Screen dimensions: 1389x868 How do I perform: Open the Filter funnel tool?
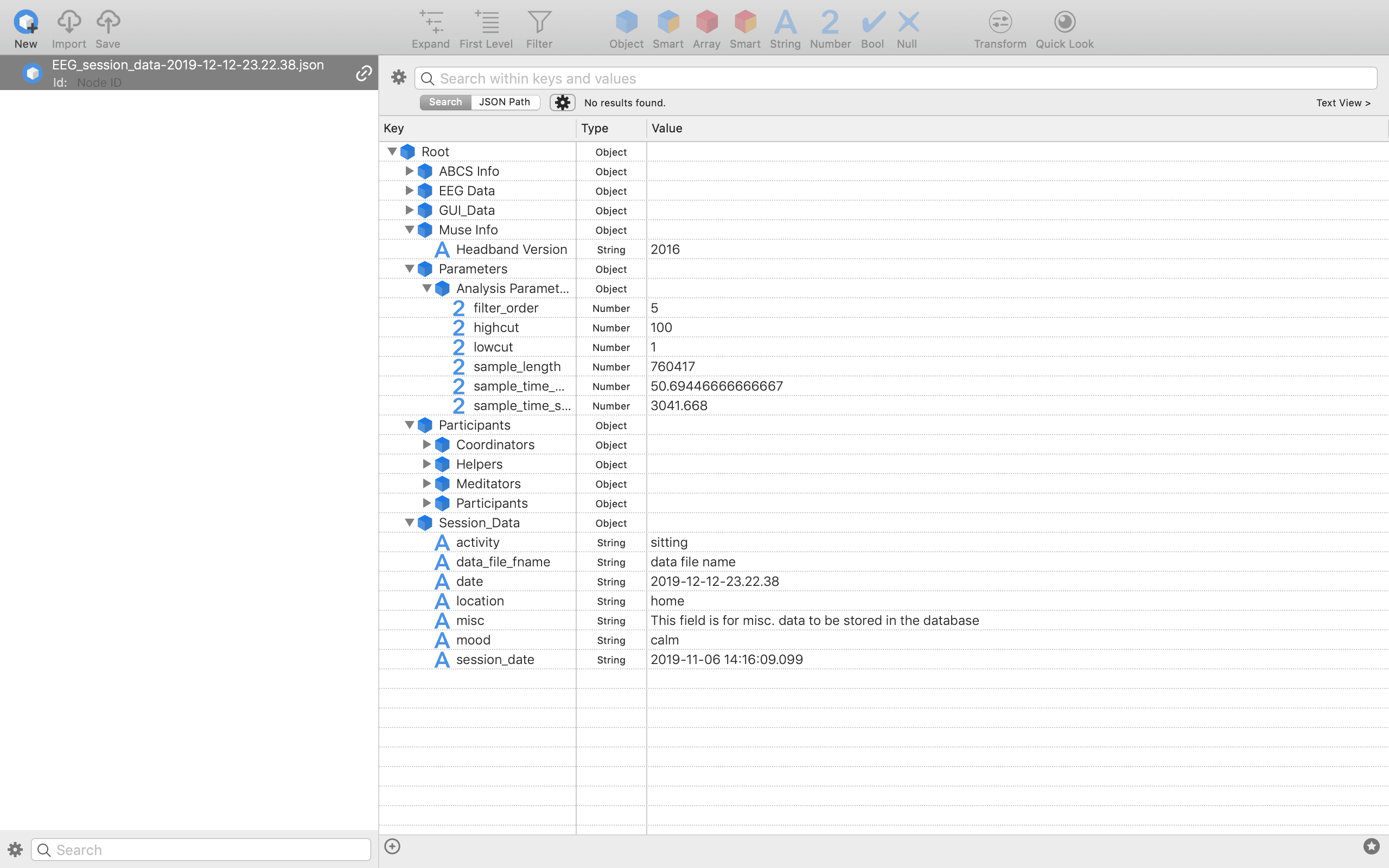point(539,22)
